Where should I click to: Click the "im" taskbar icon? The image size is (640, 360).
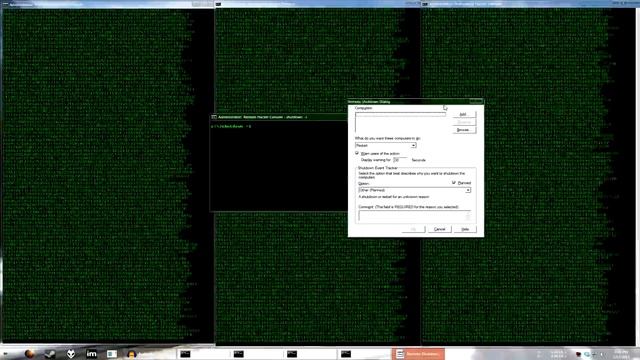tap(91, 354)
